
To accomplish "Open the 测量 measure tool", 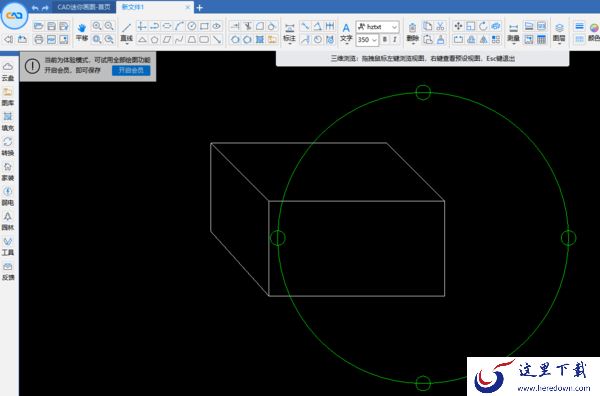I will pyautogui.click(x=513, y=32).
